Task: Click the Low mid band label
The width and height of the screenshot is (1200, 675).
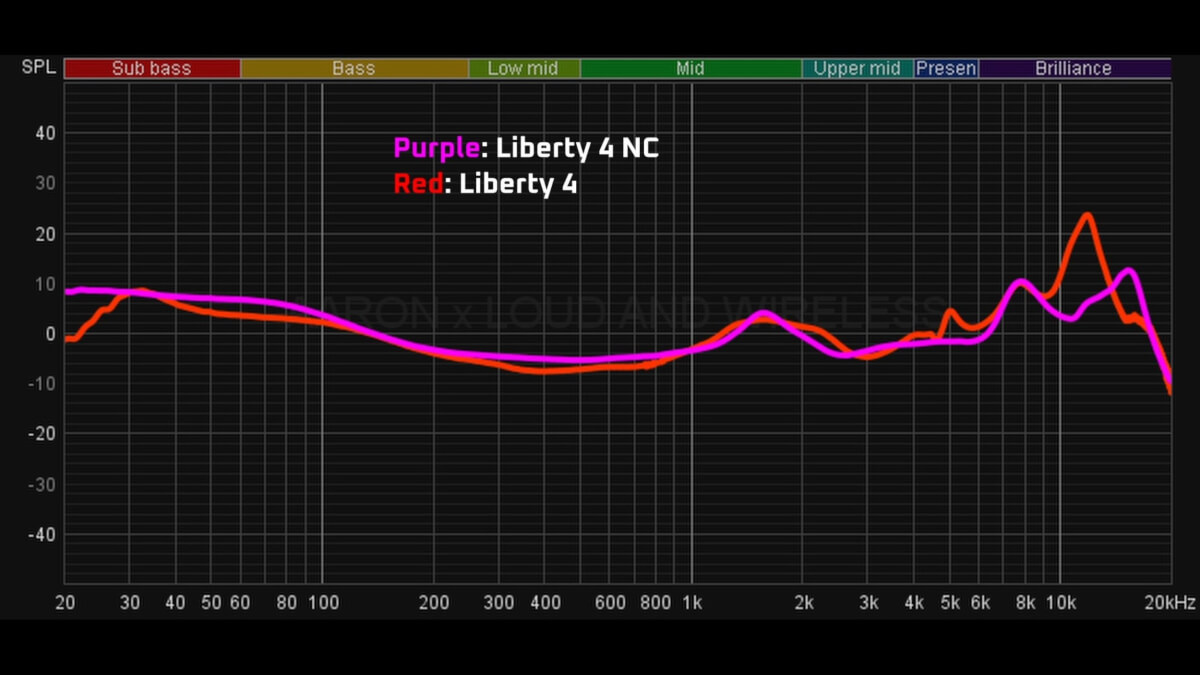Action: coord(523,69)
